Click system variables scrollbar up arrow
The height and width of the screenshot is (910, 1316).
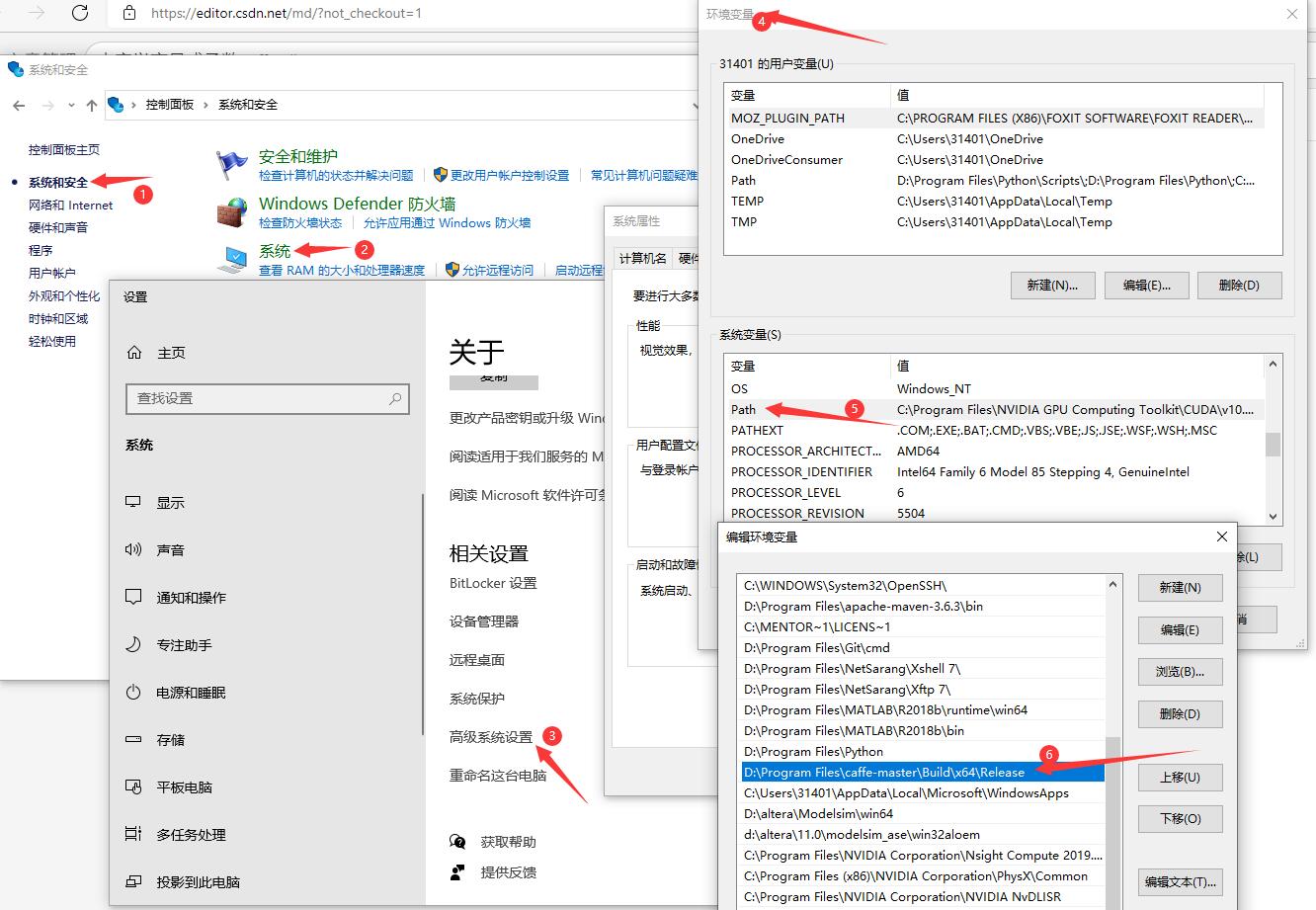[x=1273, y=364]
